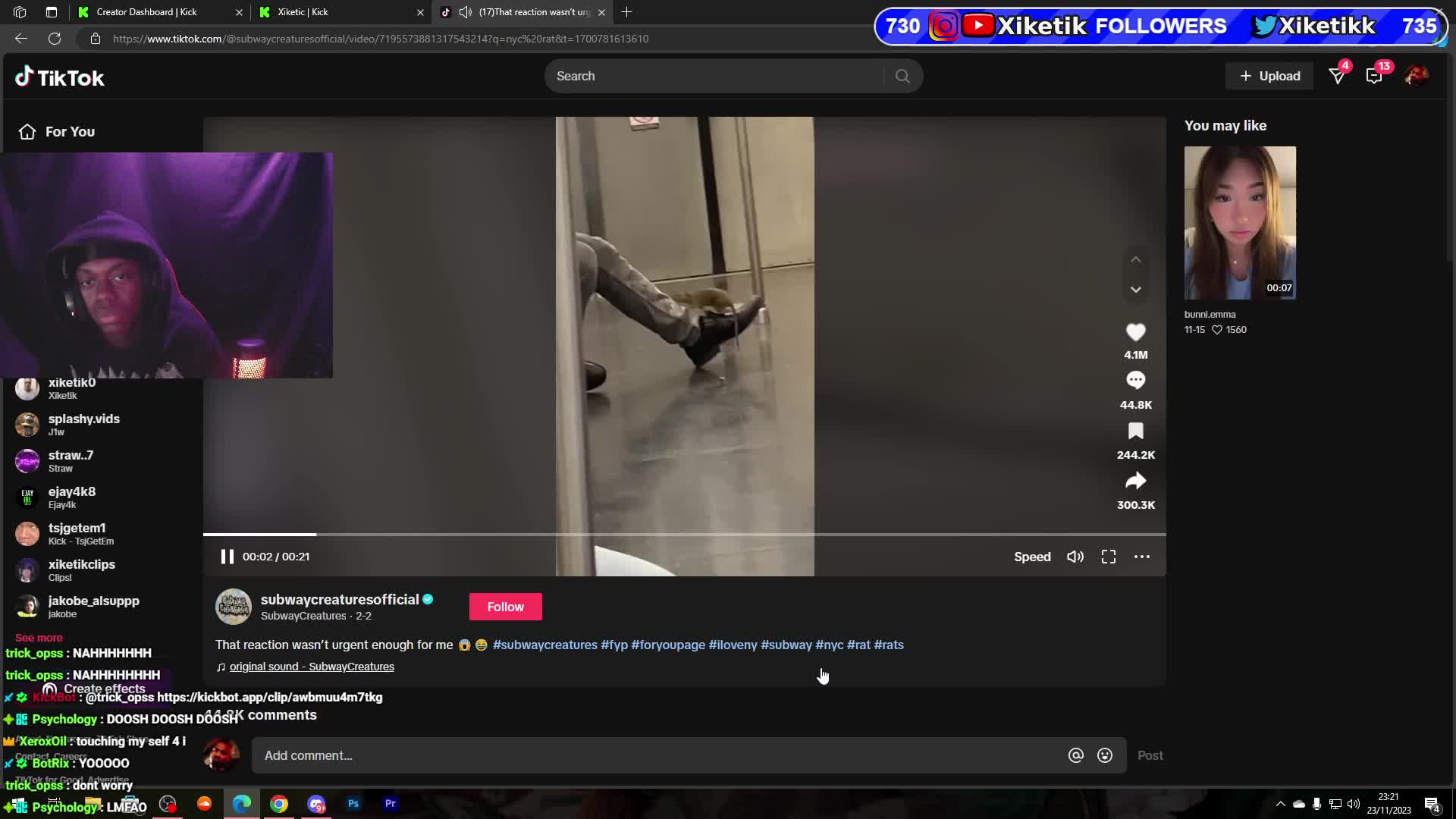The image size is (1456, 819).
Task: Pause the playing video
Action: (x=227, y=557)
